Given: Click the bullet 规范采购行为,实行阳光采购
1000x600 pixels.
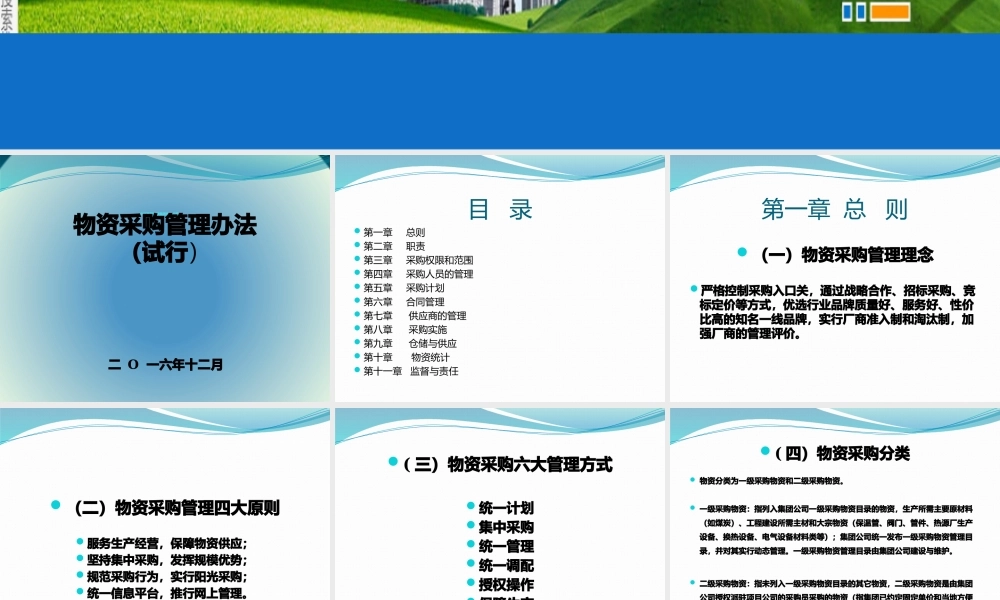Looking at the screenshot, I should tap(167, 576).
